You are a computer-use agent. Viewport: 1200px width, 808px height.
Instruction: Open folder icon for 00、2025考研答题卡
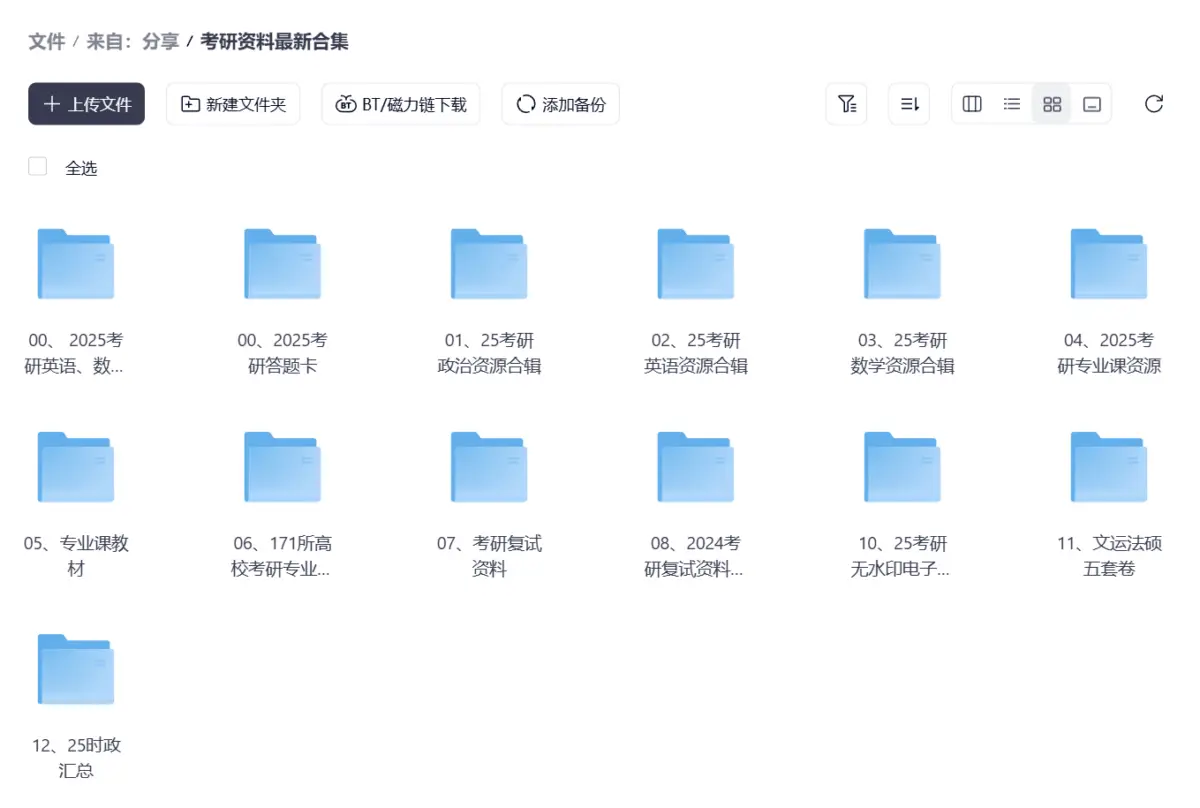pyautogui.click(x=283, y=264)
